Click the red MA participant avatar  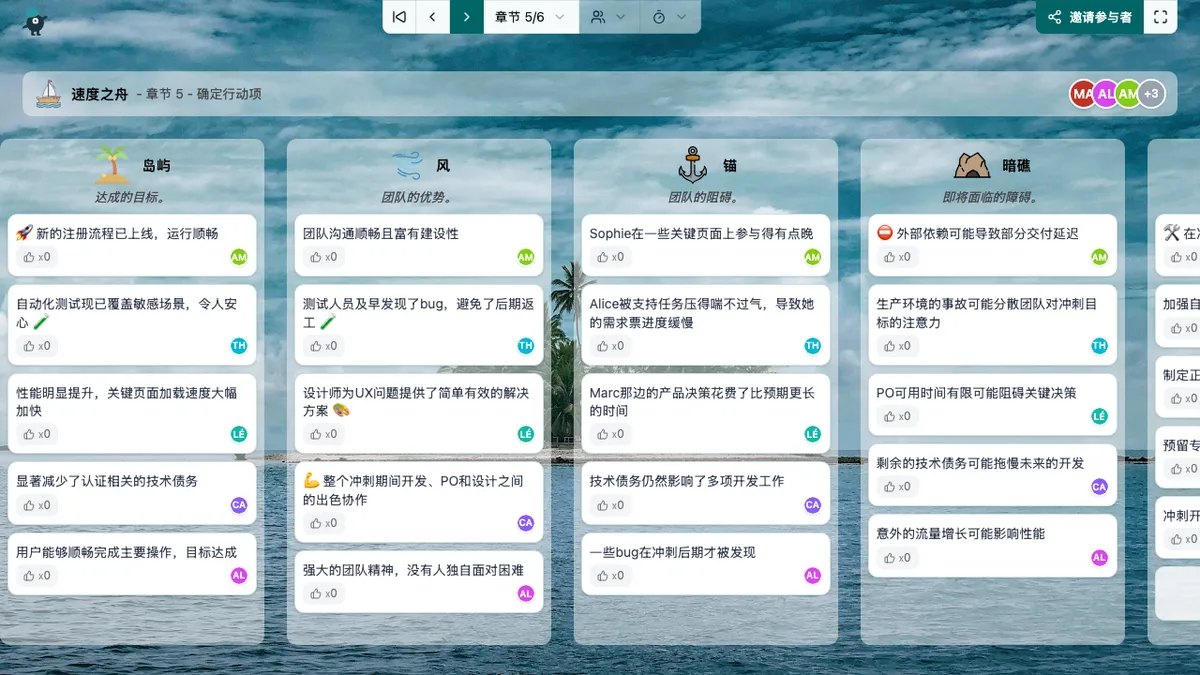[x=1082, y=94]
